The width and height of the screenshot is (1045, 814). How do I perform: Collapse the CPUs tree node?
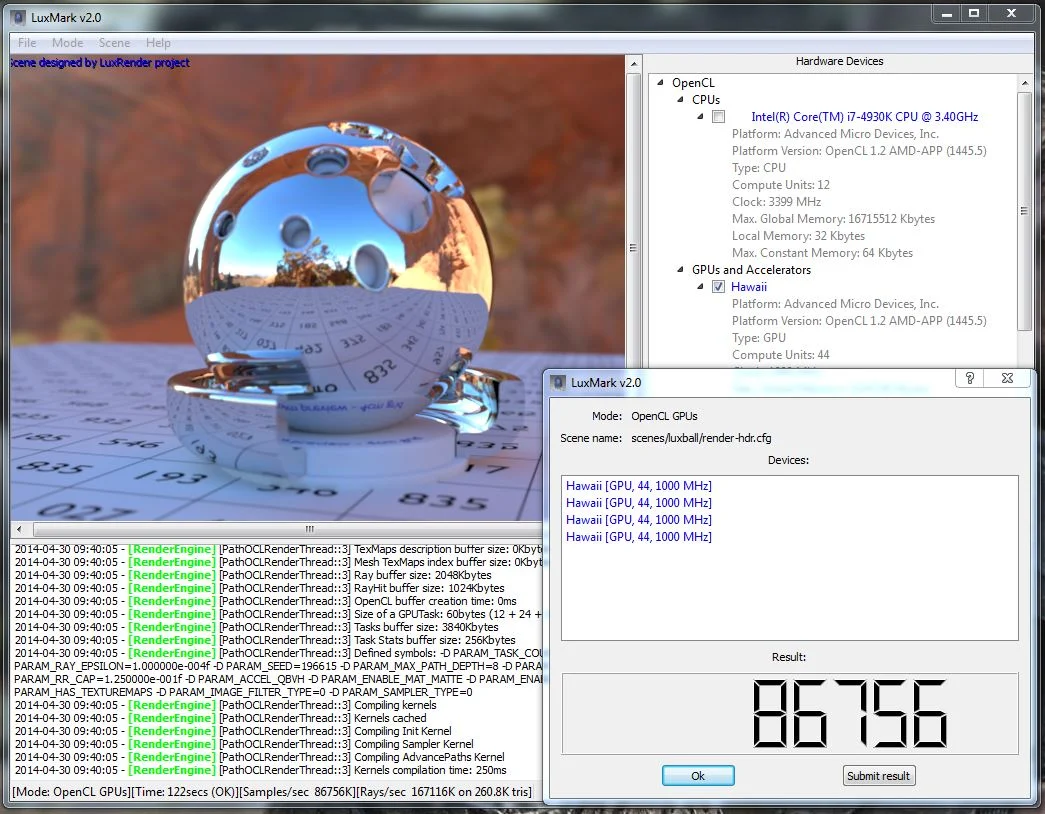(x=680, y=99)
